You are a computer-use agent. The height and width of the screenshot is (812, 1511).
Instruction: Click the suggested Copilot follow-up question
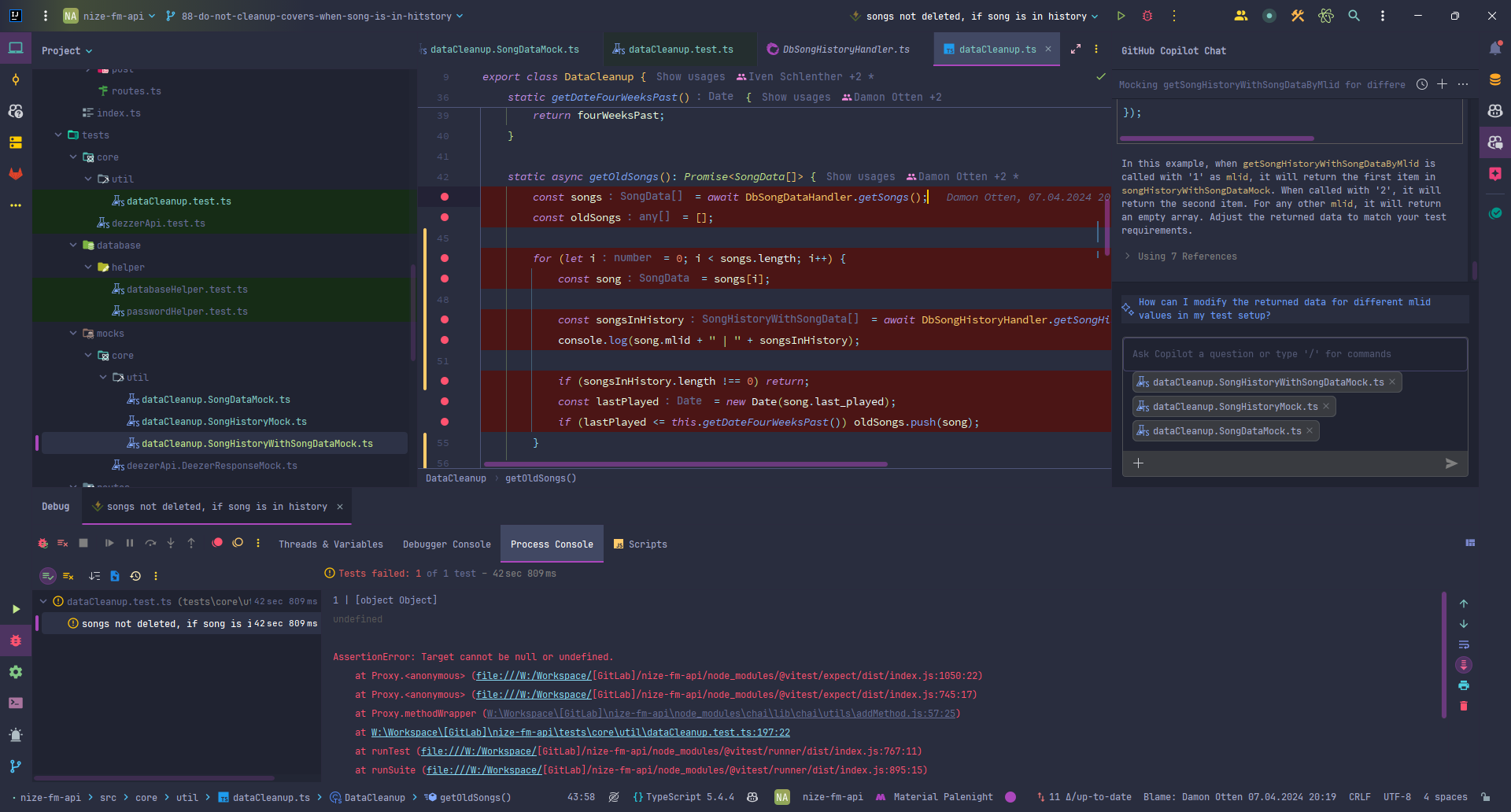[x=1284, y=308]
